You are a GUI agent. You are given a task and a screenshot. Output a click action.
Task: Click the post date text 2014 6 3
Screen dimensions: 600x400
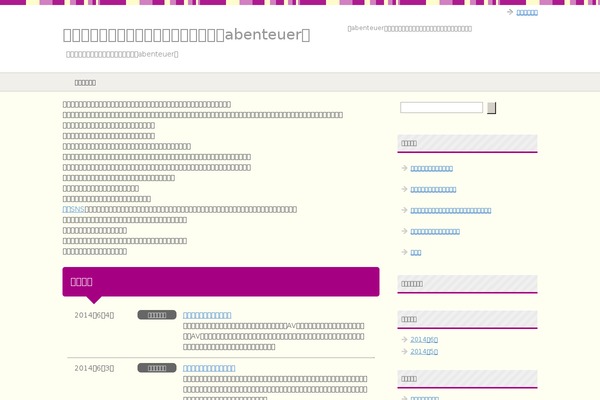(94, 368)
